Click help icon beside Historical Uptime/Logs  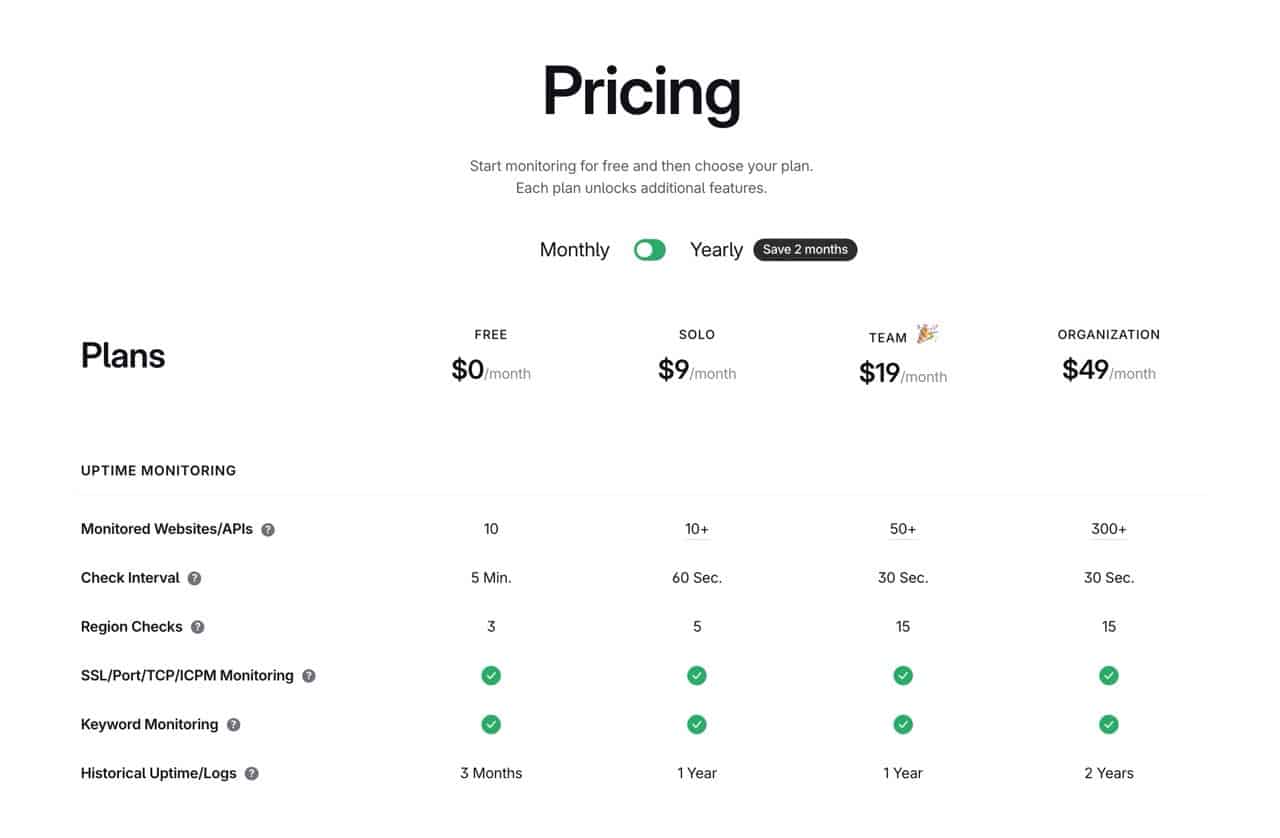point(252,773)
